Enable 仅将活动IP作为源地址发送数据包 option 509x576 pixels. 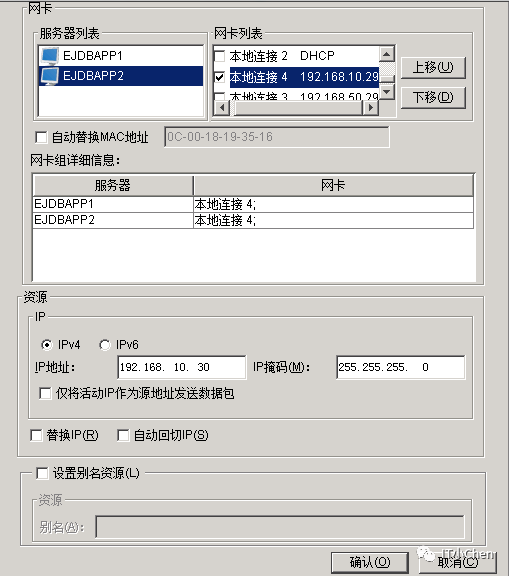[45, 393]
